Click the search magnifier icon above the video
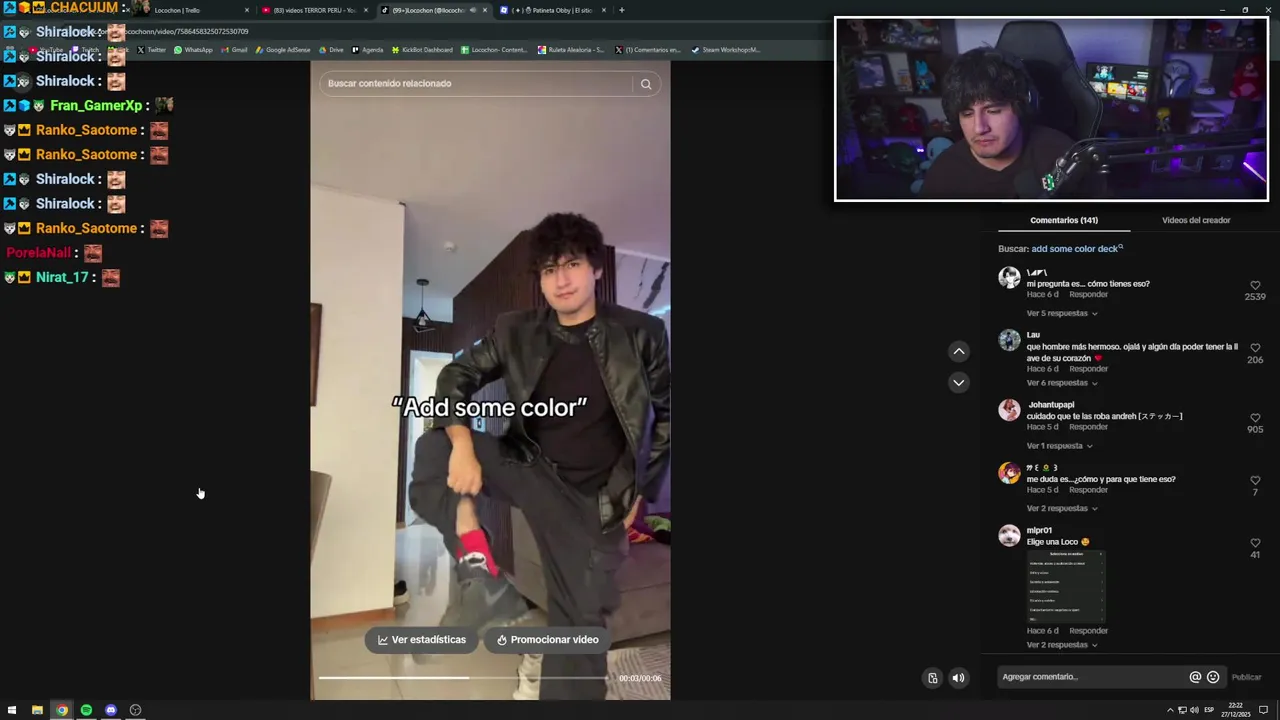 click(x=646, y=84)
